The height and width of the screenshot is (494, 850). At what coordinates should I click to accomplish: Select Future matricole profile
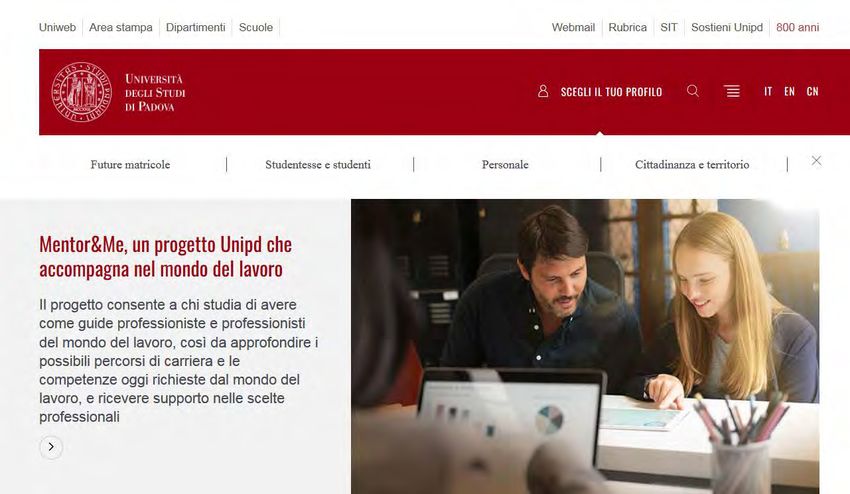130,164
